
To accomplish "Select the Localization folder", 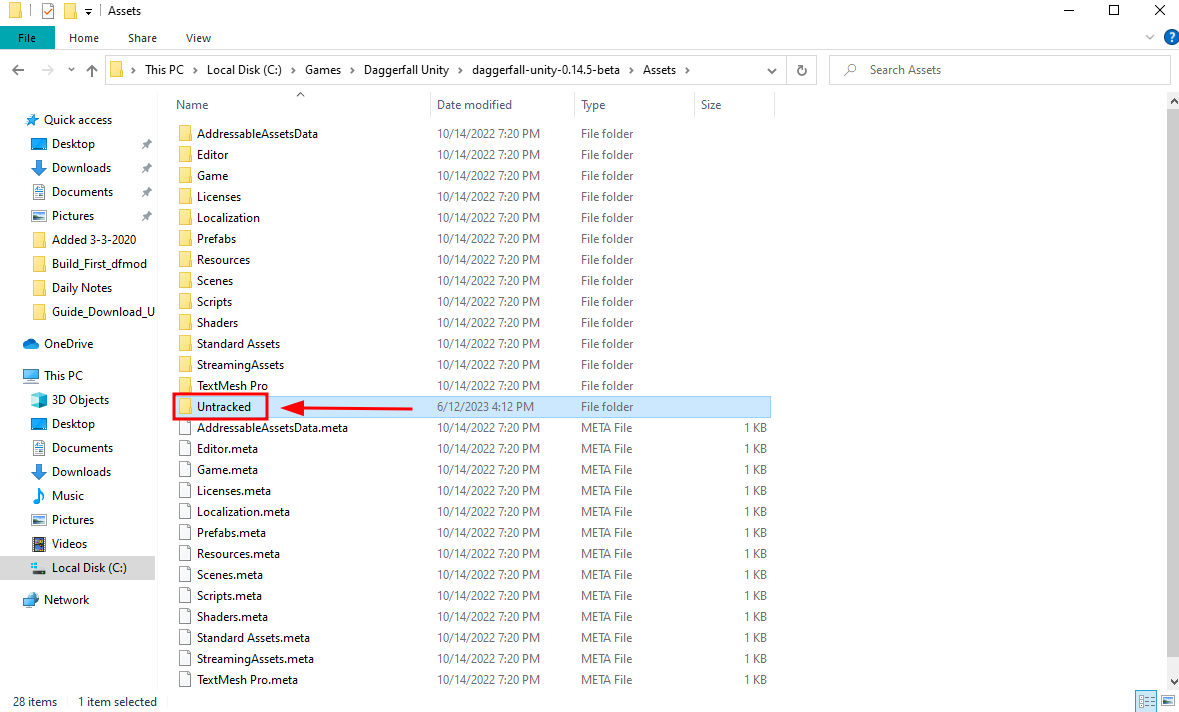I will [228, 217].
